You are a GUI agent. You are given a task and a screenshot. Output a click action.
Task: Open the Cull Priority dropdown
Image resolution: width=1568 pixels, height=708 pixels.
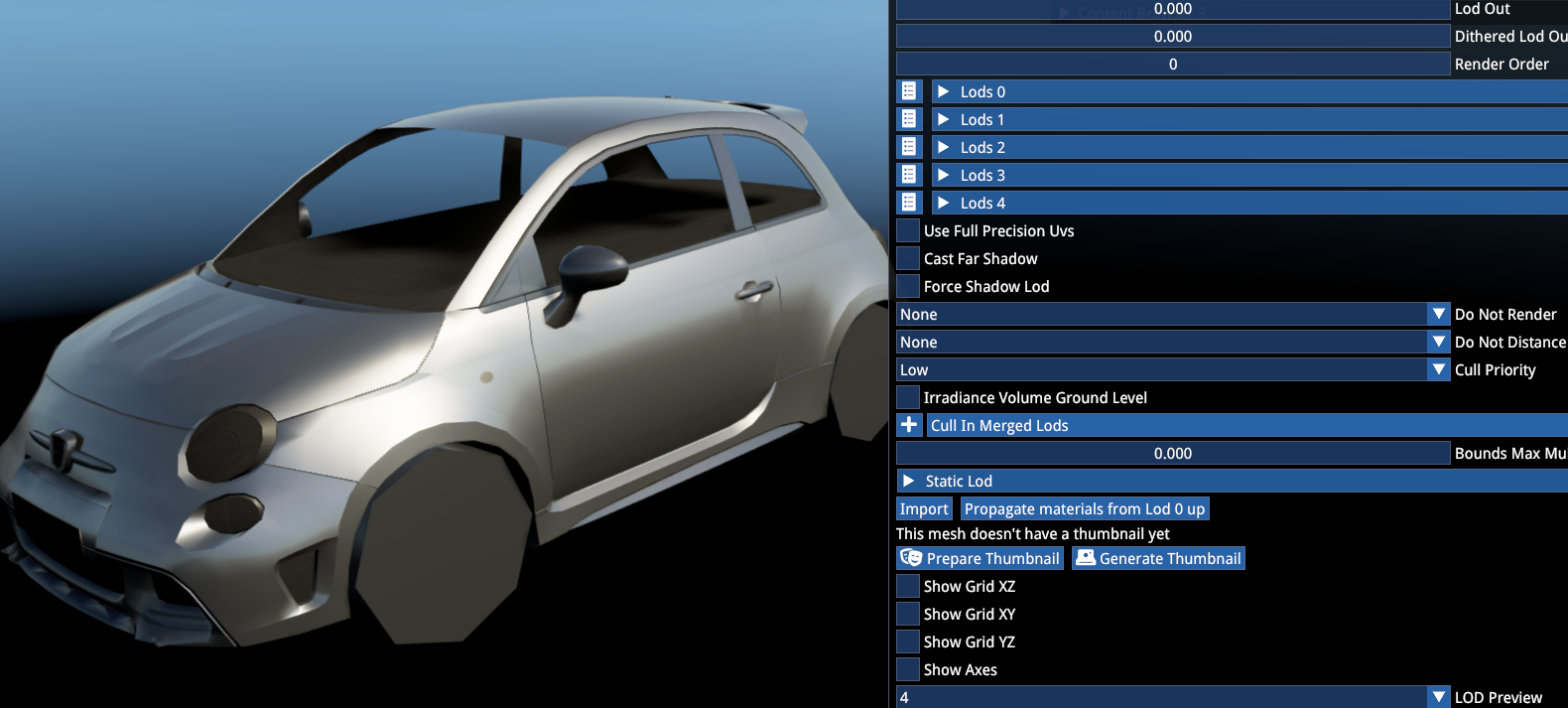(x=1439, y=369)
